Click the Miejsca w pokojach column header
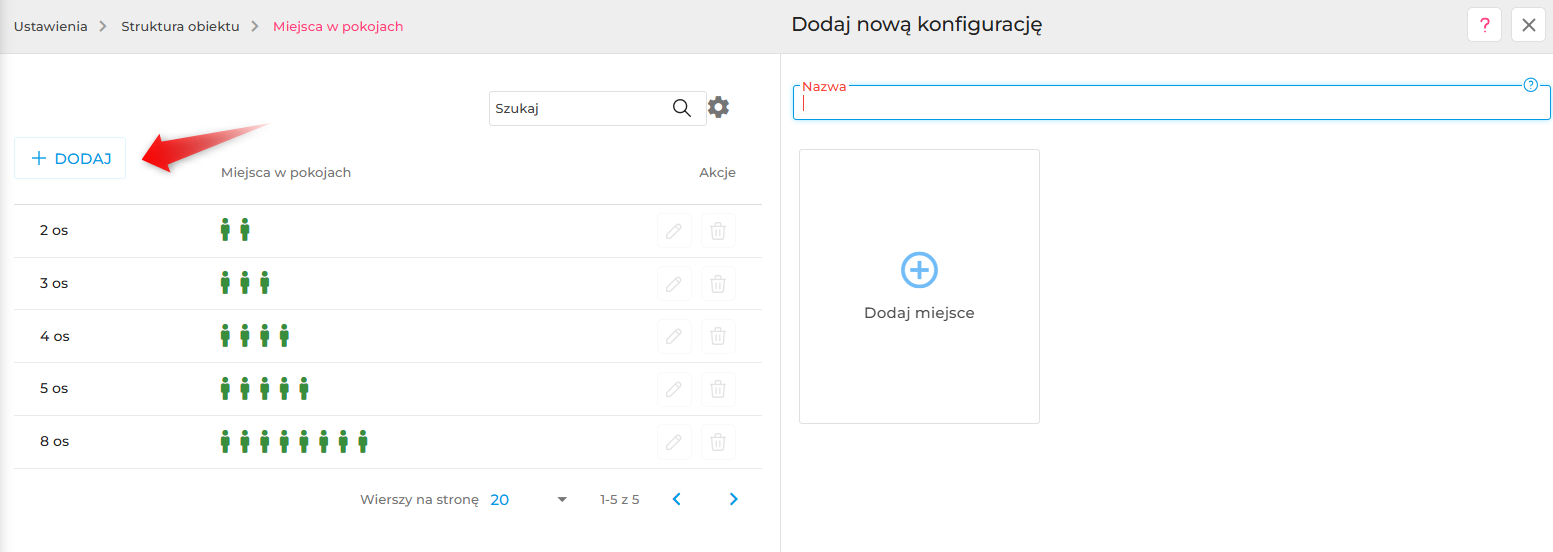 pos(286,173)
